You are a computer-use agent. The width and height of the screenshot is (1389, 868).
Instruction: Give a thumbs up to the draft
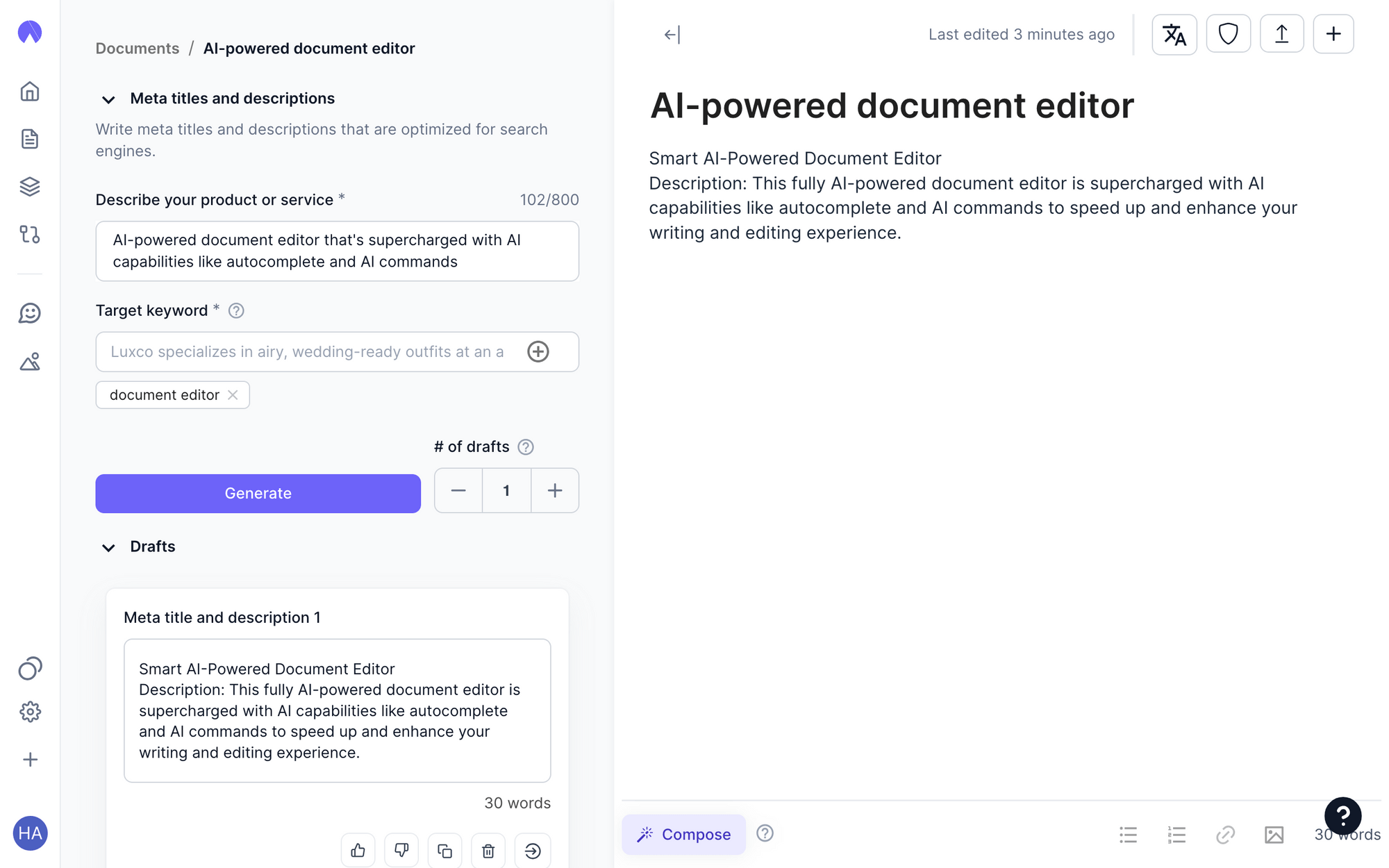pos(358,850)
